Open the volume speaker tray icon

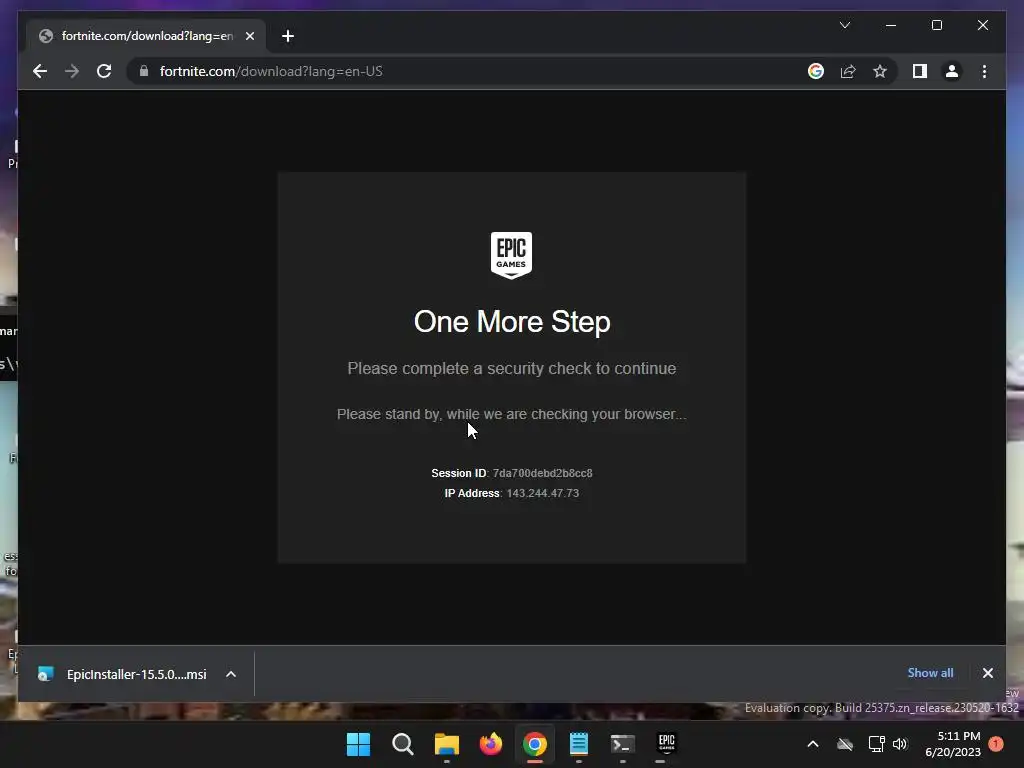(901, 744)
